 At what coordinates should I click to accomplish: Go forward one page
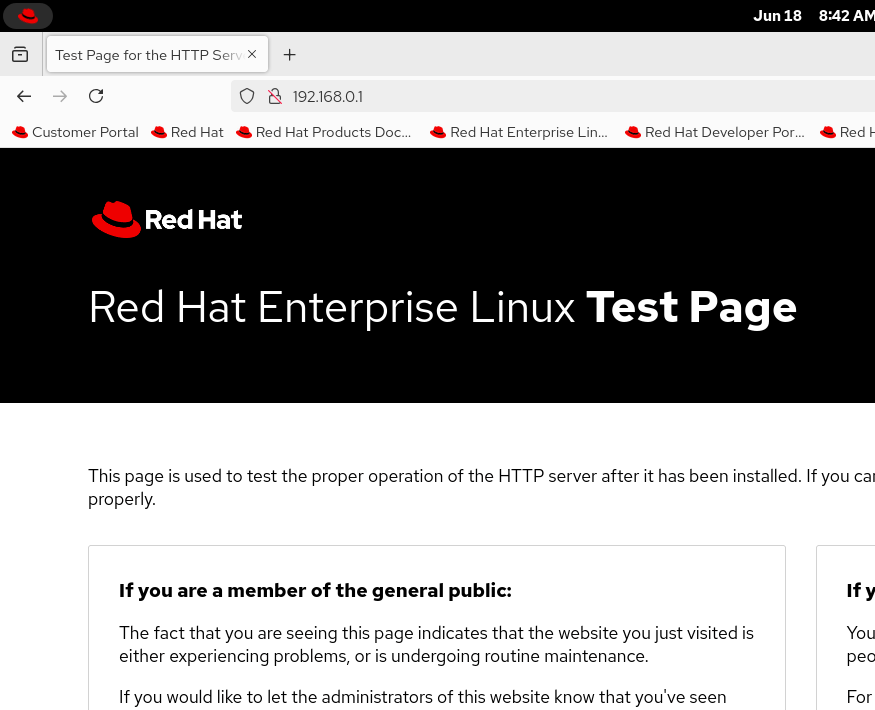click(x=60, y=97)
